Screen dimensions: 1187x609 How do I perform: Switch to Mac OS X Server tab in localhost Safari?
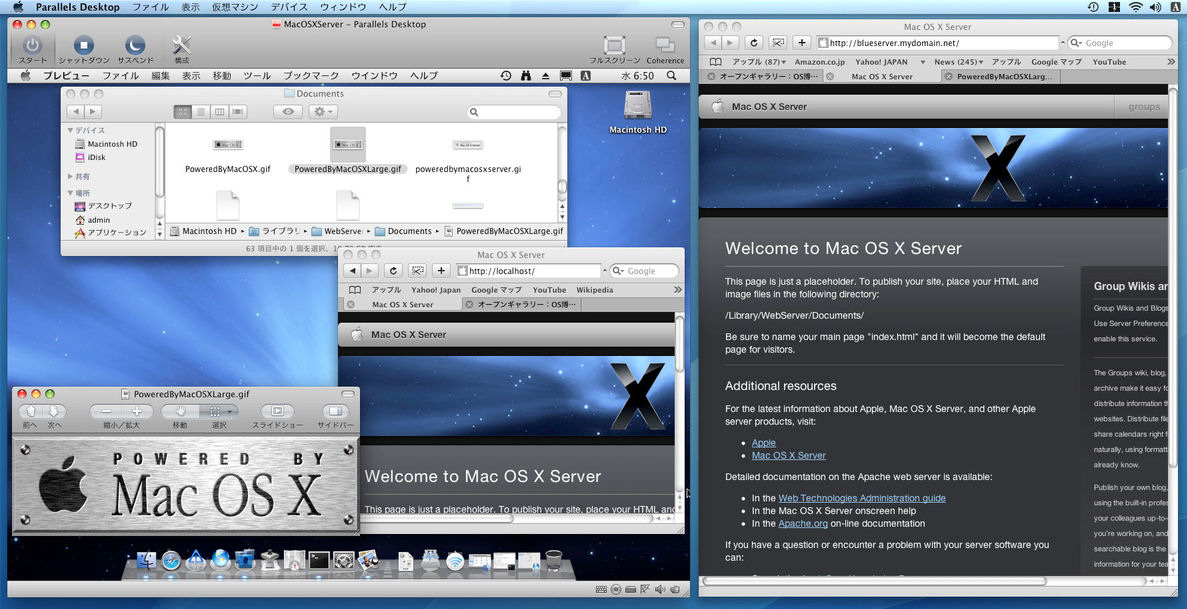(402, 304)
